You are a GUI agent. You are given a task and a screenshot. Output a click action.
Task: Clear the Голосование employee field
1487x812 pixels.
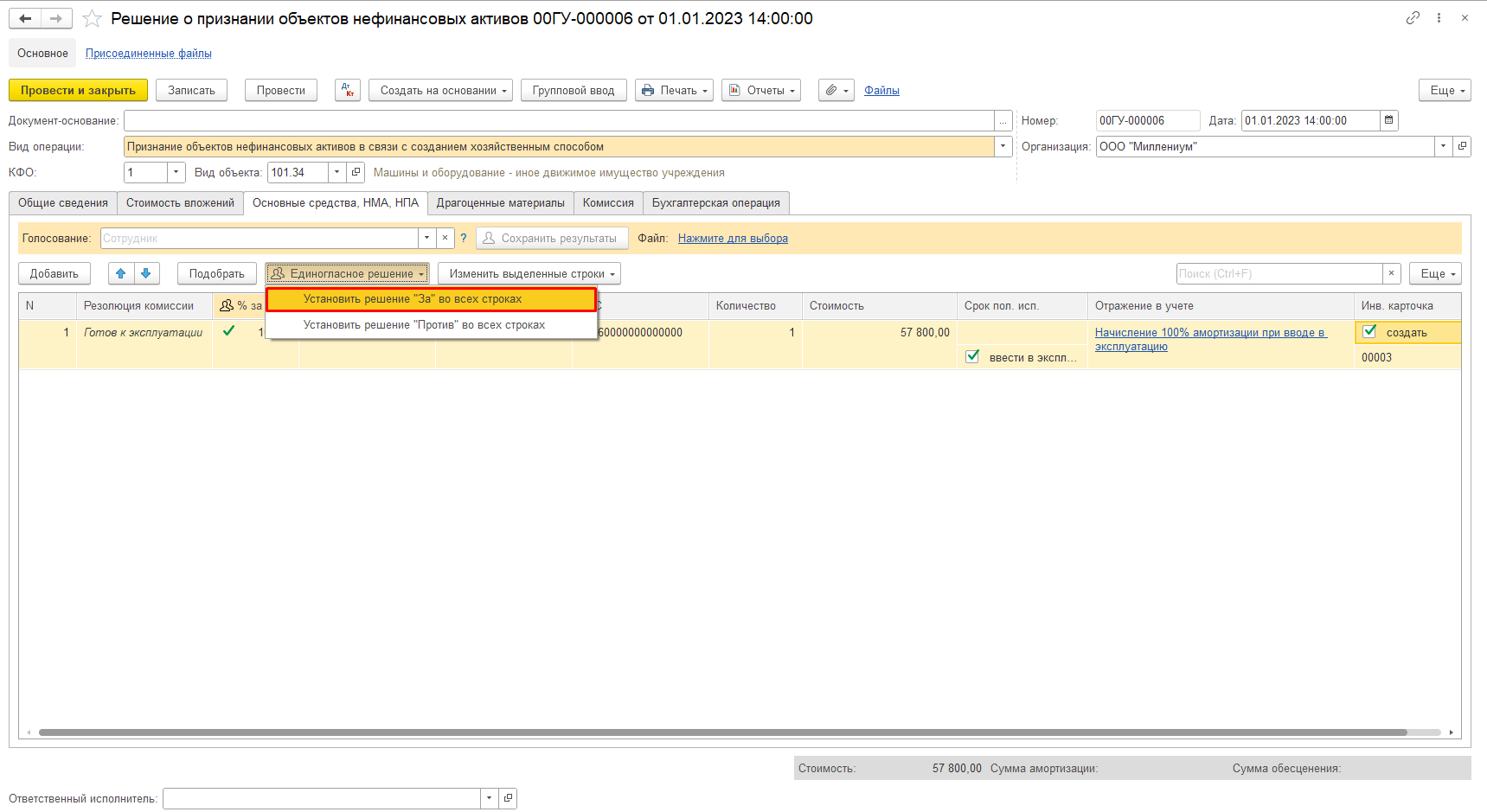445,238
